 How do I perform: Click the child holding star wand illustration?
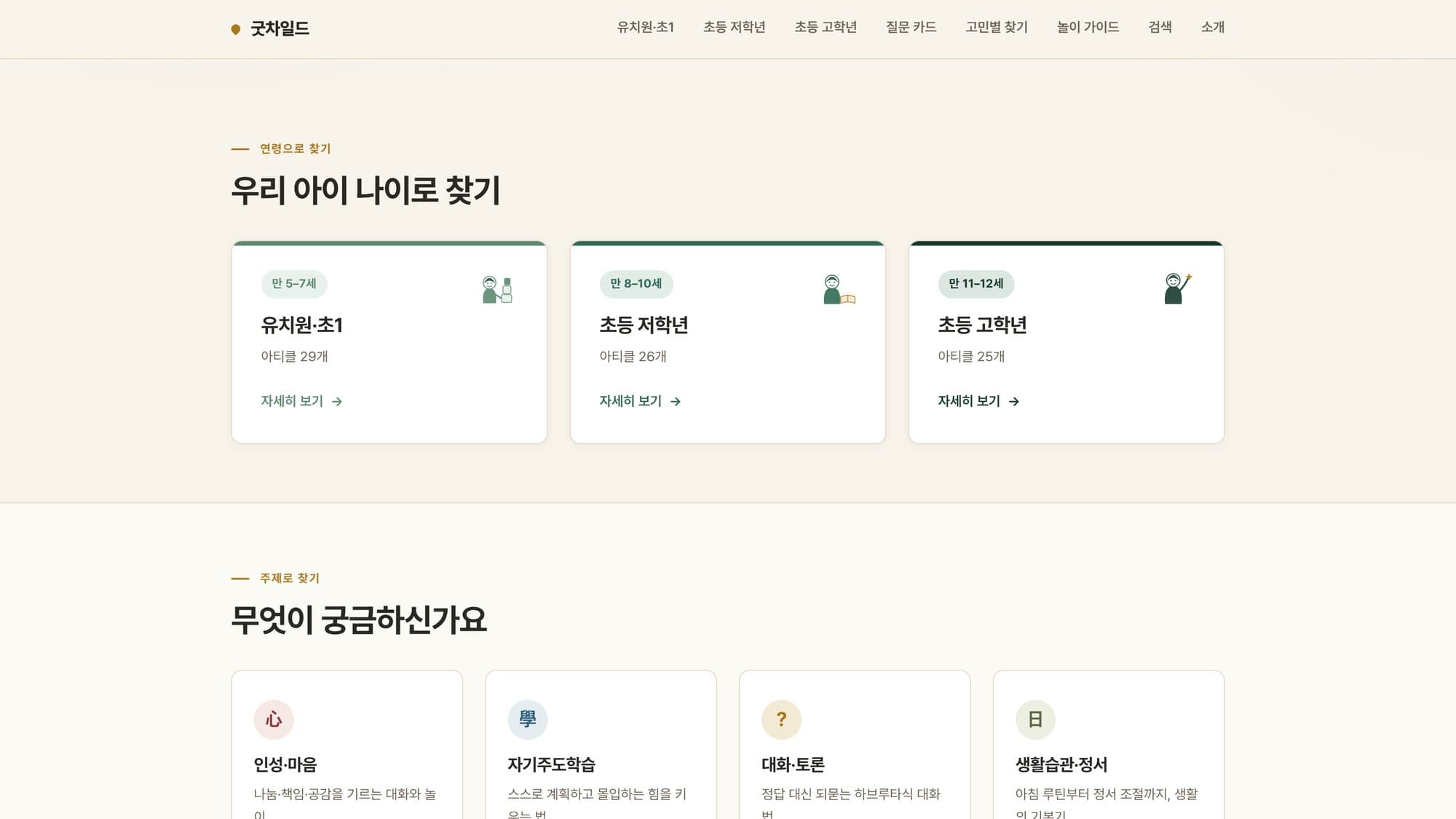[1177, 288]
